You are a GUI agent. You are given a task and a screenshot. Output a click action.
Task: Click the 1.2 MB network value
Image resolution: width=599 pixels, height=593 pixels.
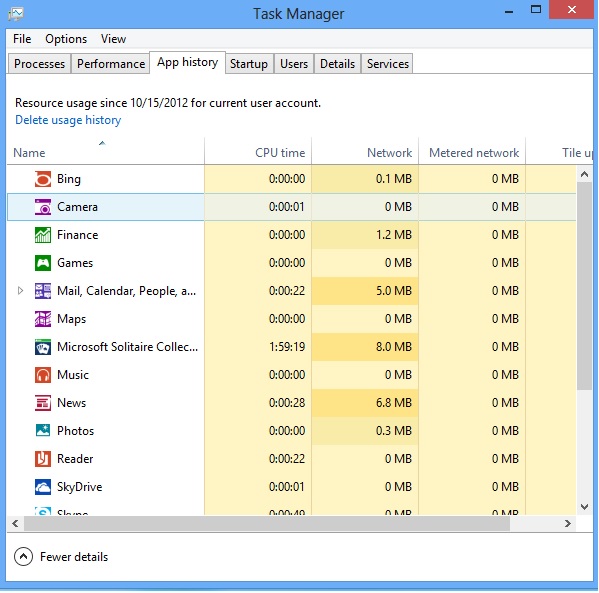(394, 235)
